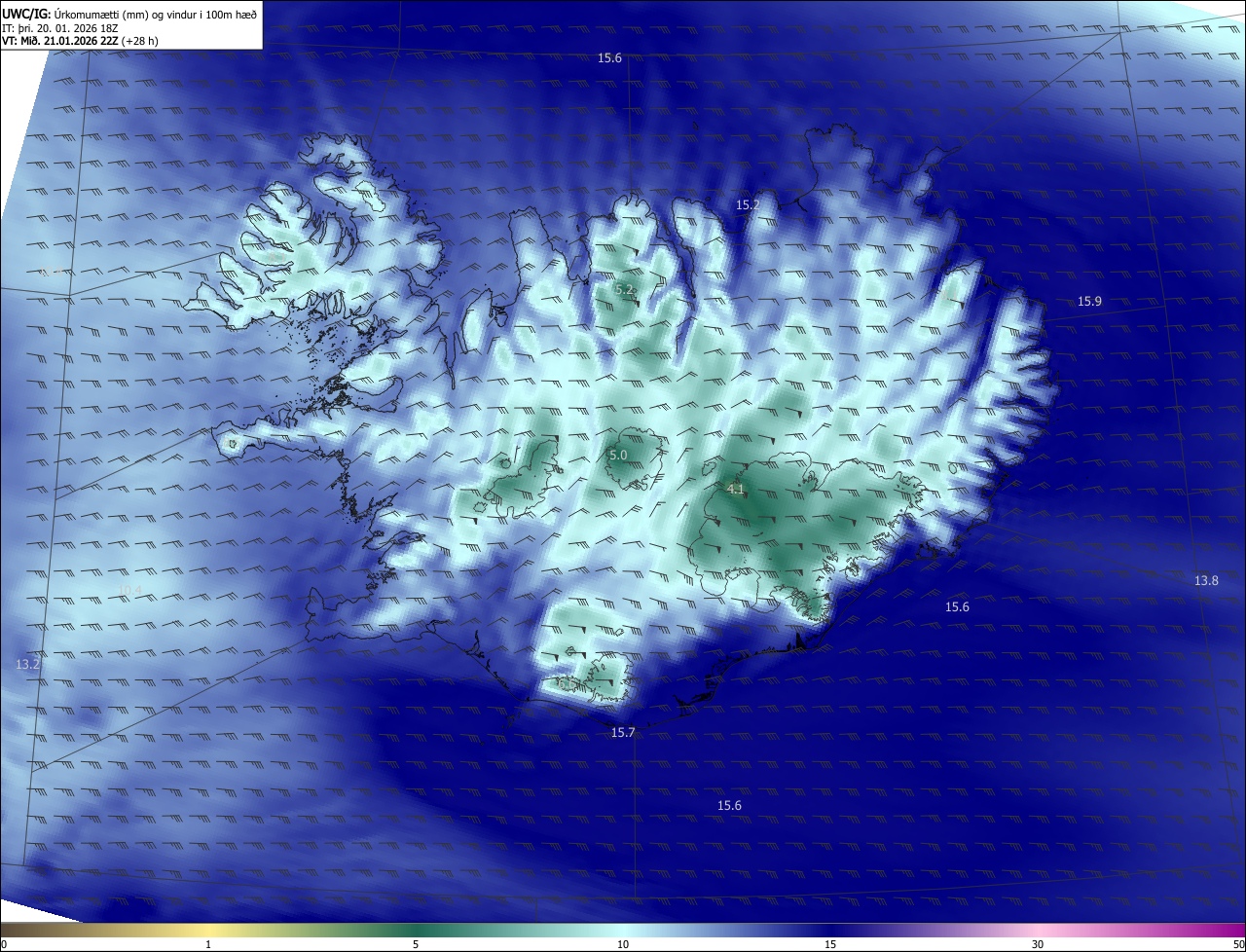Click the 50 tick label on the color scale
1246x952 pixels.
[x=1238, y=944]
